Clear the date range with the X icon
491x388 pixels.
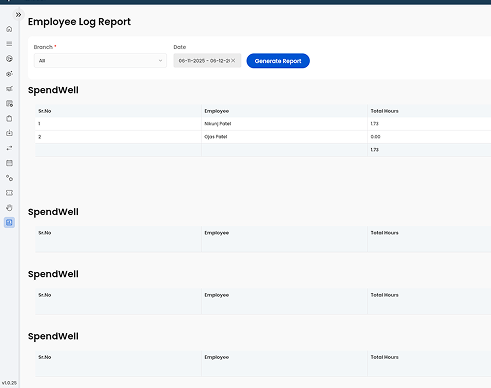[x=233, y=61]
